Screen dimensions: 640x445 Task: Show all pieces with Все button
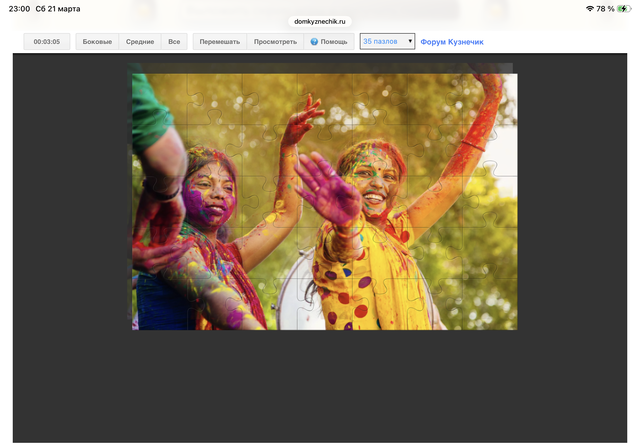click(x=174, y=42)
